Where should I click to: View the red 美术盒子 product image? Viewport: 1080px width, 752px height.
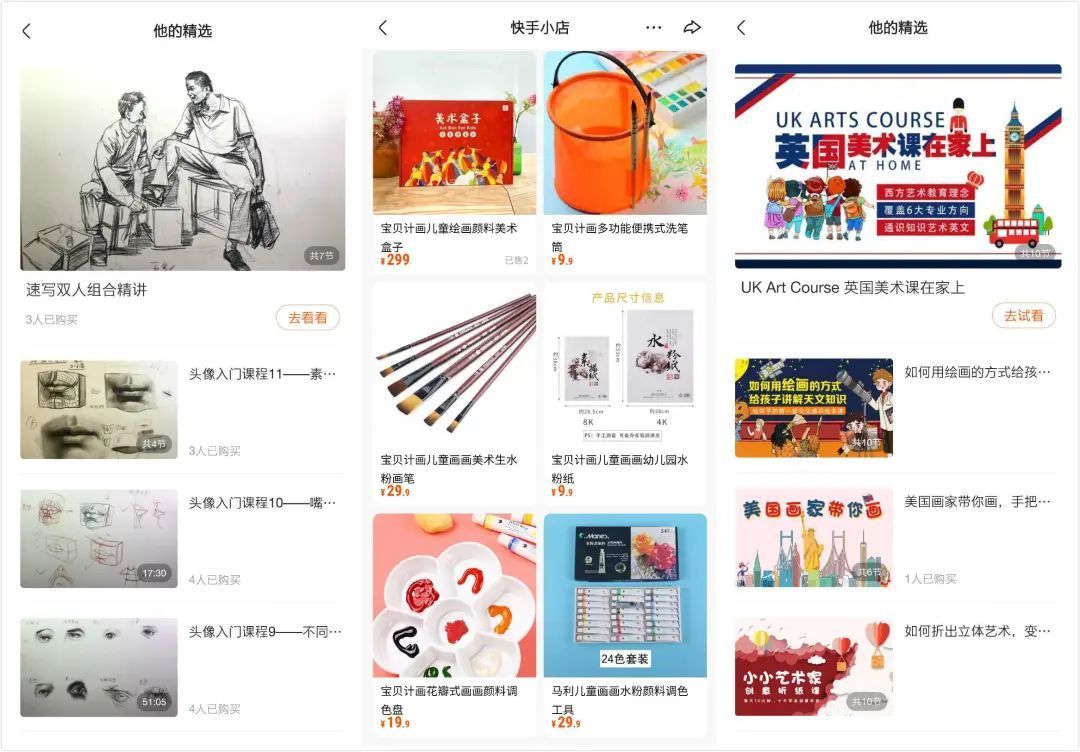[455, 133]
